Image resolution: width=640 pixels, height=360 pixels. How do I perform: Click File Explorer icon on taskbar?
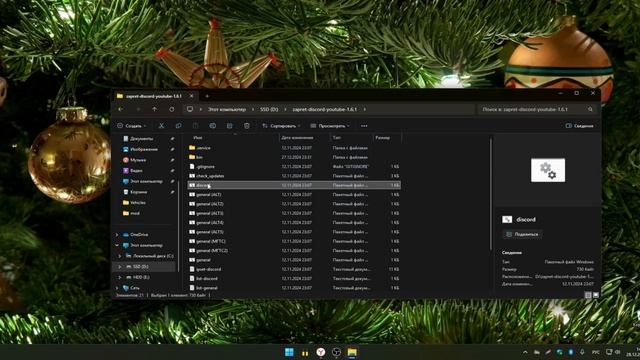click(352, 352)
